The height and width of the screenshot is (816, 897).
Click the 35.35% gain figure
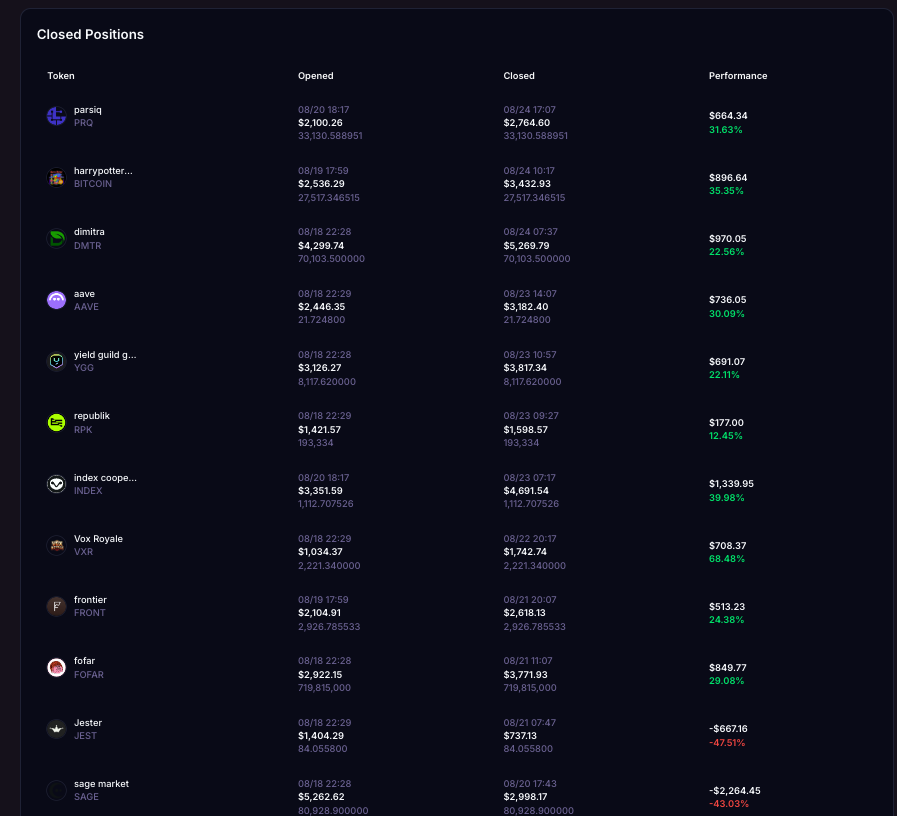726,191
